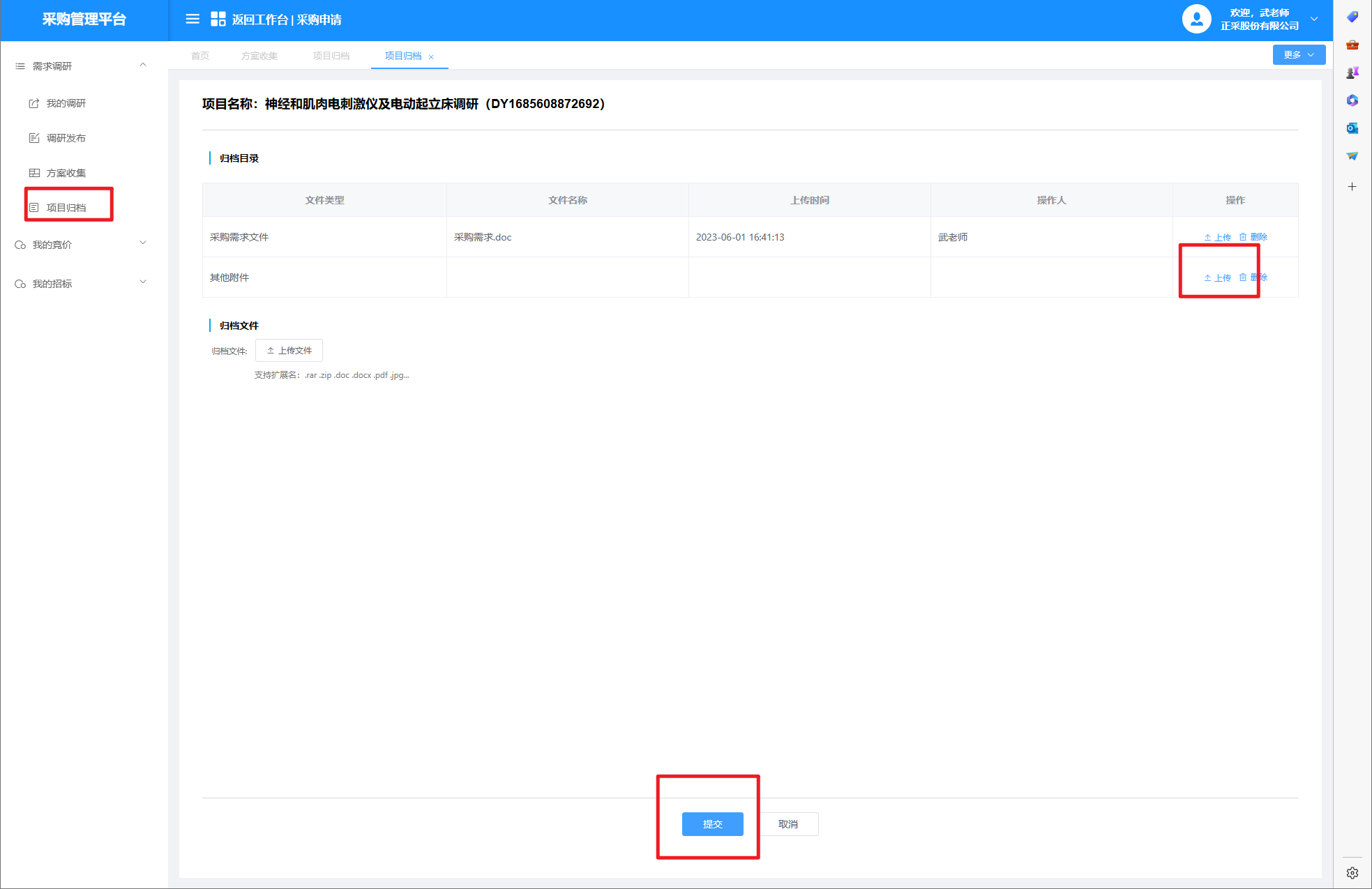This screenshot has width=1372, height=889.
Task: Collapse the 需求调研 menu group
Action: [143, 66]
